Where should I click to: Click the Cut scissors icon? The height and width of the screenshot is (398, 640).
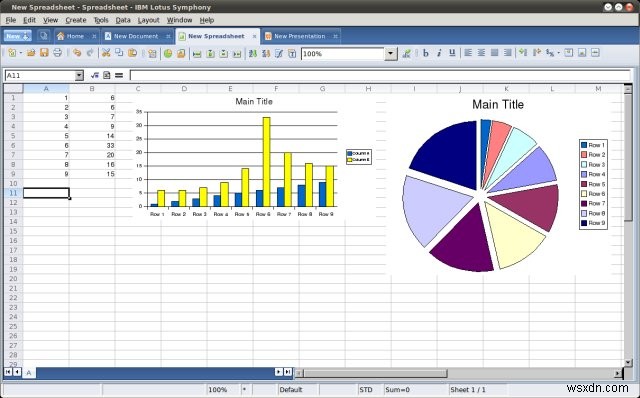pos(106,53)
